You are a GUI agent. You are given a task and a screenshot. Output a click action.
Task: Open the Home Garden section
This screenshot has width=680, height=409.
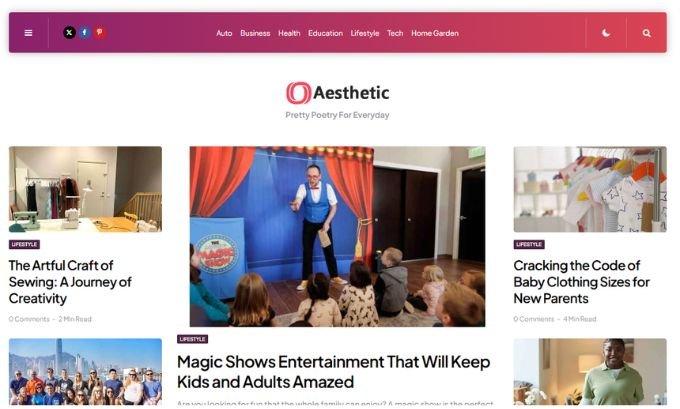coord(435,33)
